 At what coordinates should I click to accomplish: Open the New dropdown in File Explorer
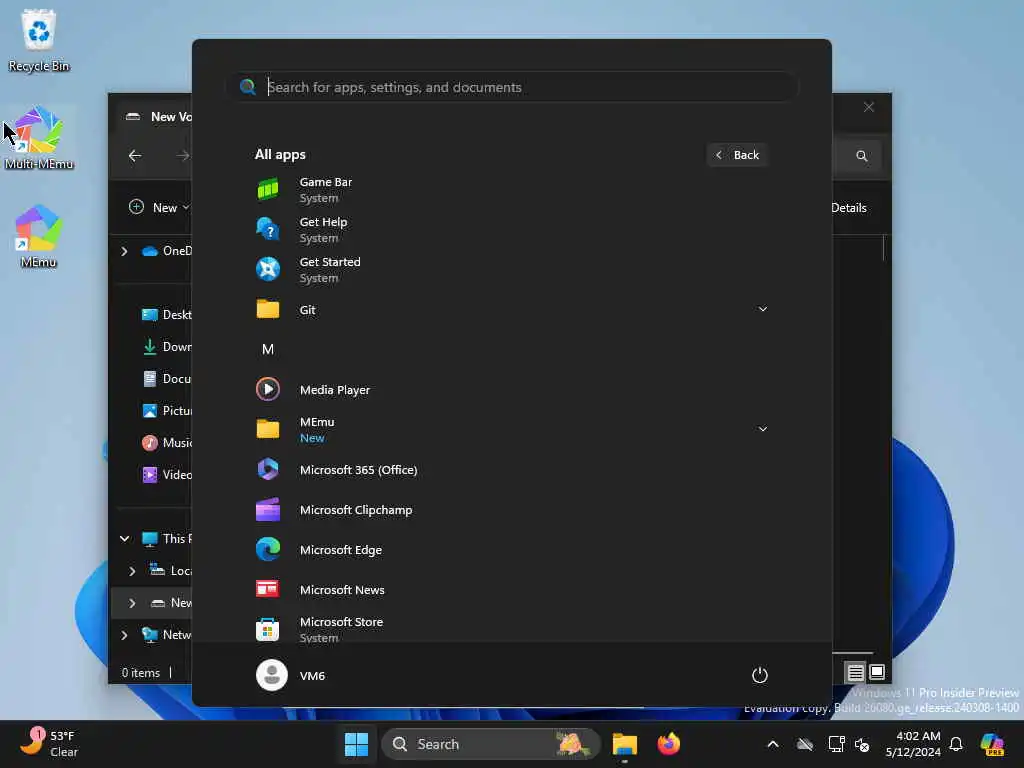159,208
